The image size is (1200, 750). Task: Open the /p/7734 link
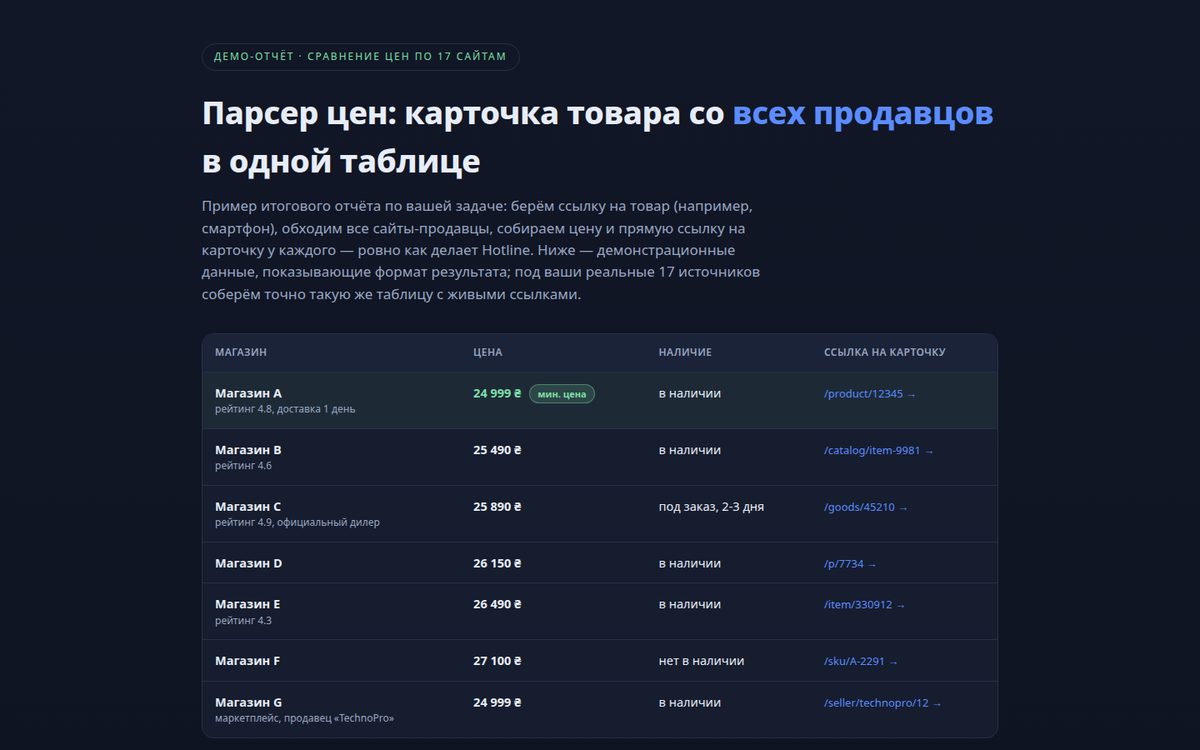849,564
